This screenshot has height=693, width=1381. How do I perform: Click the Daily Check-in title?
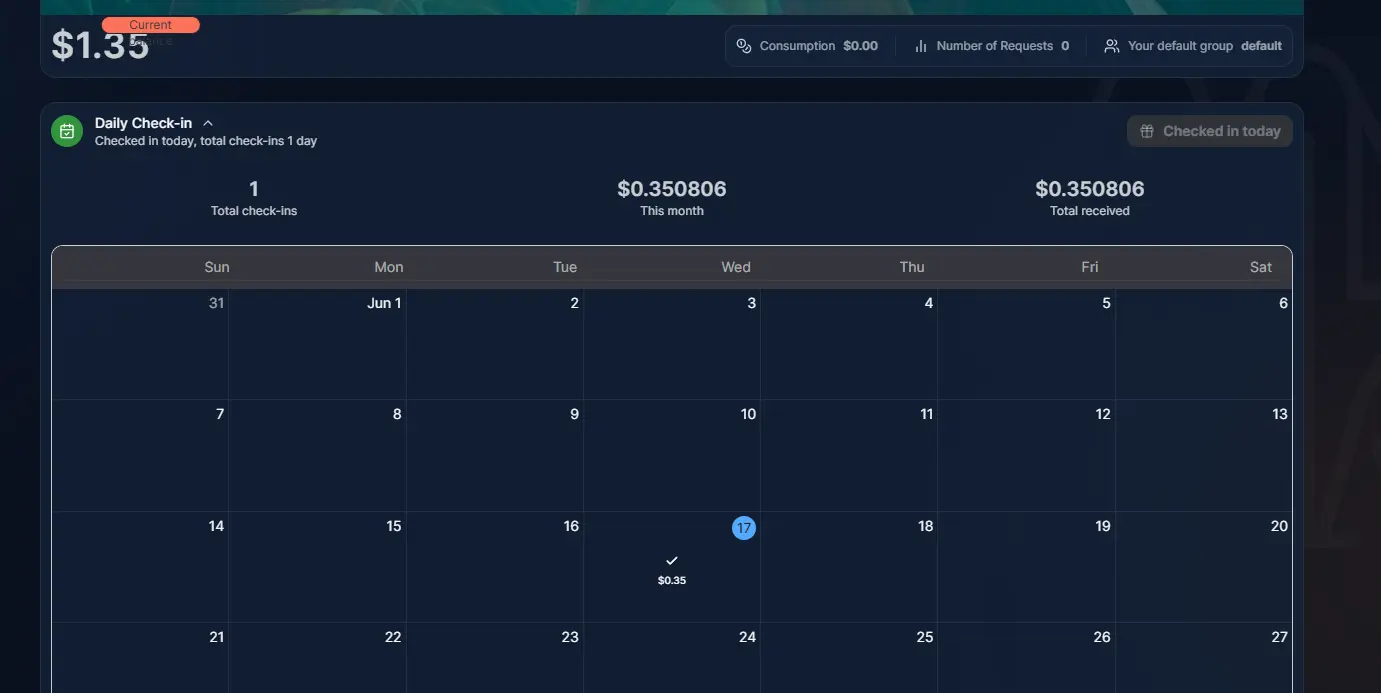click(143, 123)
